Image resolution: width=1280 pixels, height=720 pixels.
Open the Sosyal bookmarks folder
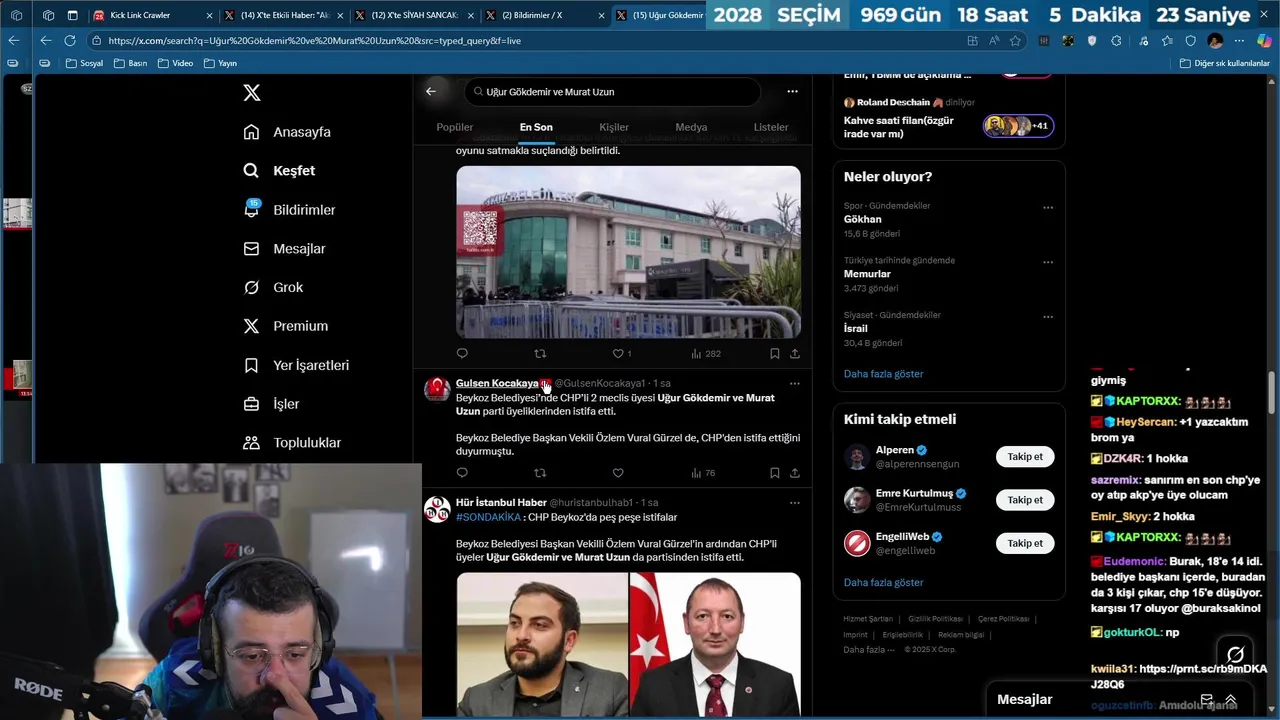(x=84, y=63)
